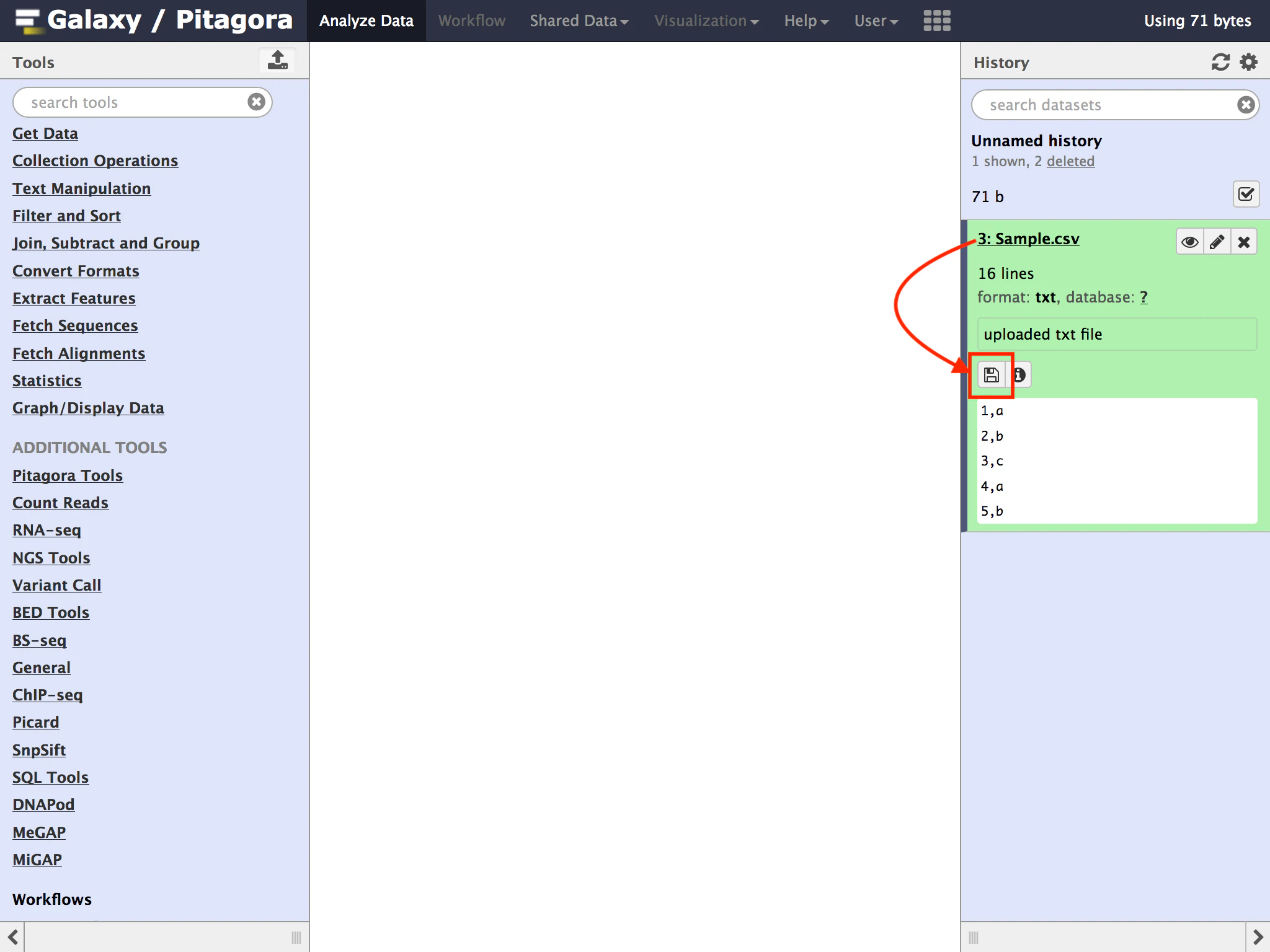The image size is (1270, 952).
Task: Expand Fetch Sequences section
Action: pos(75,325)
